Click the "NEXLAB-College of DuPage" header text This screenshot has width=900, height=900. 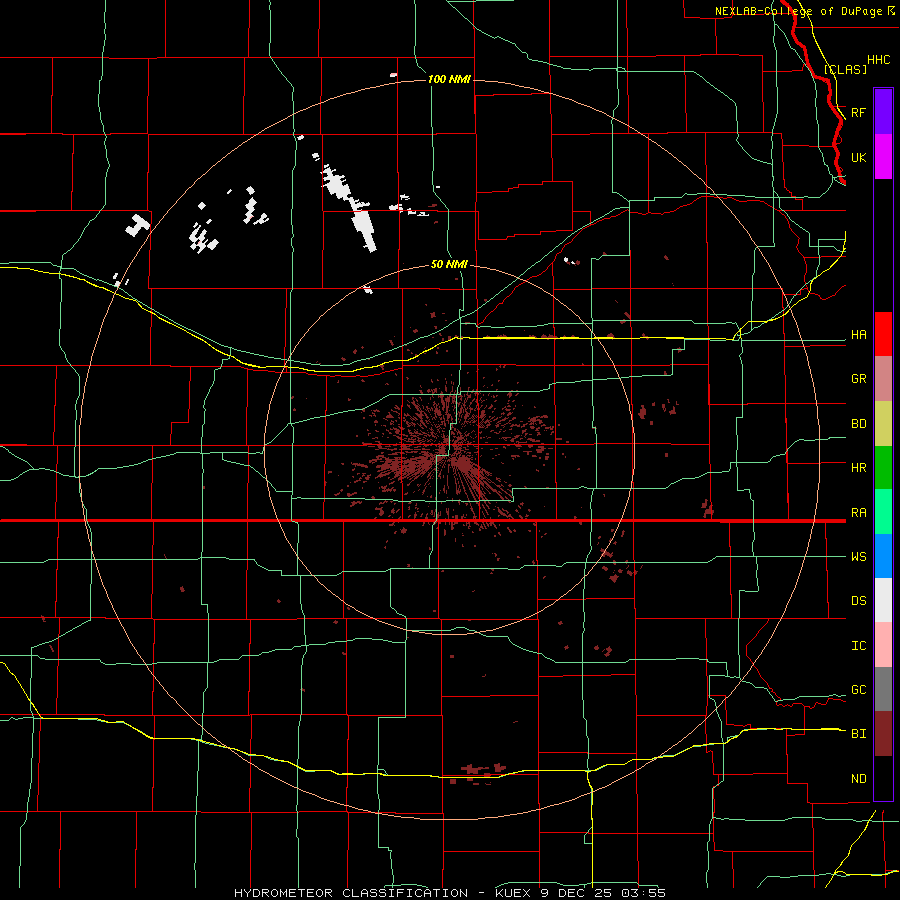798,11
